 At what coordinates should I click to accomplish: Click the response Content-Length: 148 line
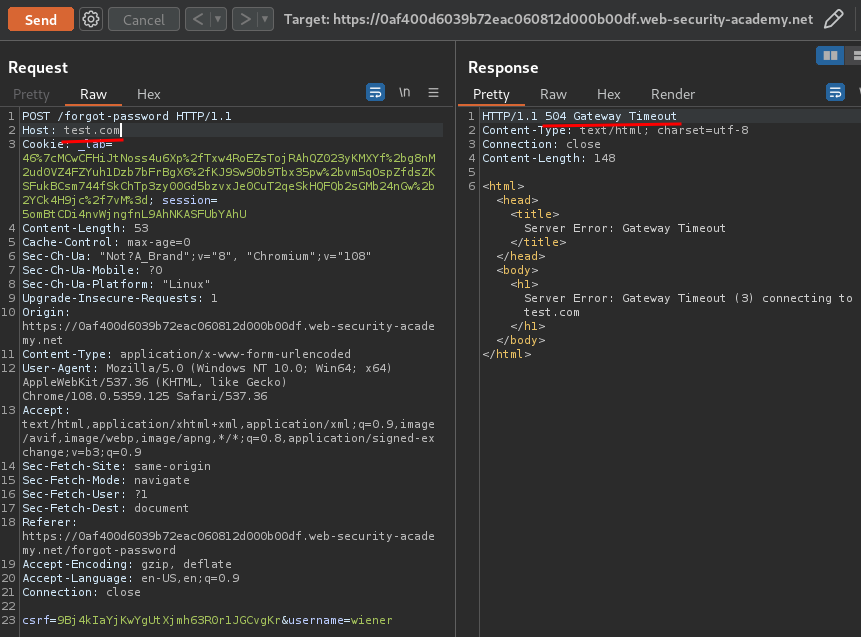[549, 158]
